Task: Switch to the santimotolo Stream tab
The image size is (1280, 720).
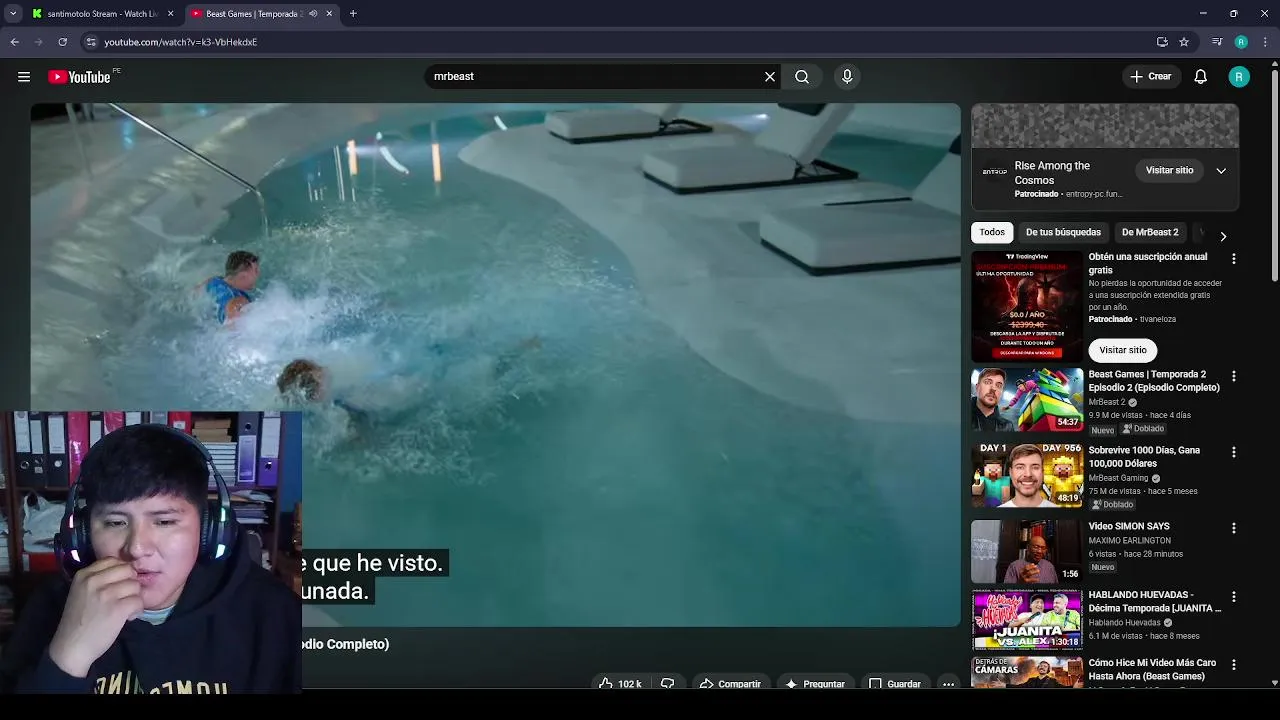Action: coord(101,14)
